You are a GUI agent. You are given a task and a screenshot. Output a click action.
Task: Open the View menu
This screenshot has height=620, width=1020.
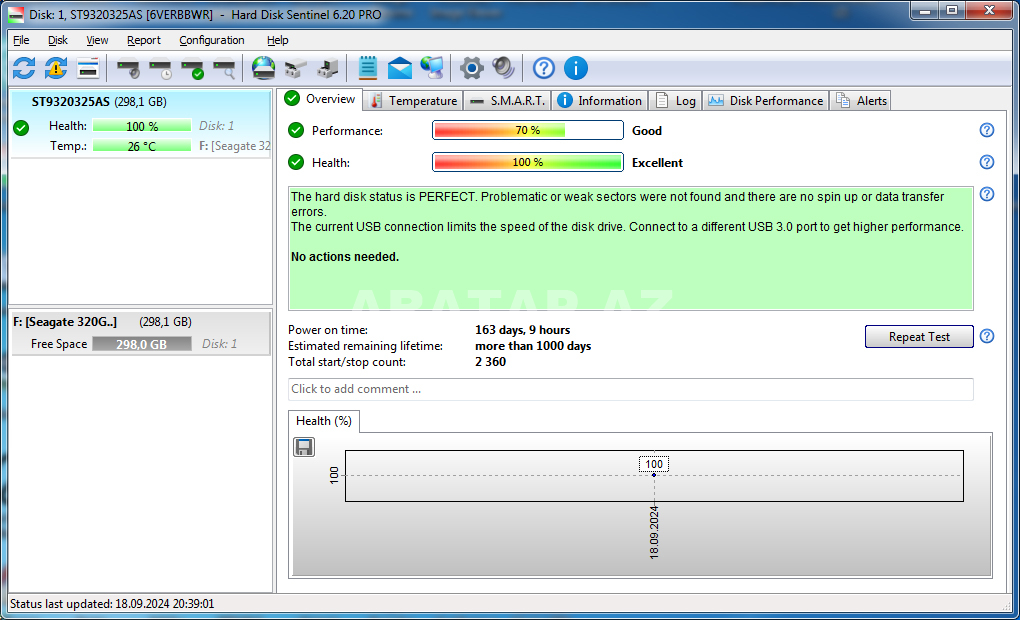97,40
